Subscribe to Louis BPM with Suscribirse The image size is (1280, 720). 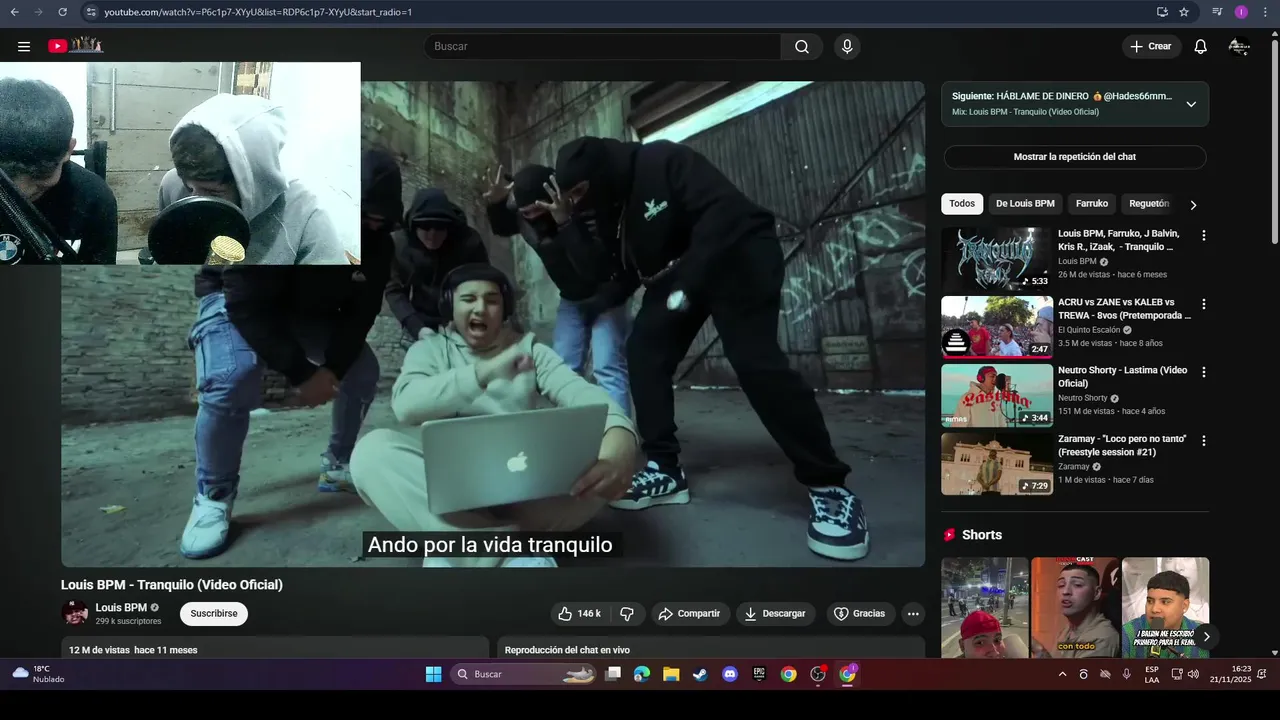(x=214, y=613)
